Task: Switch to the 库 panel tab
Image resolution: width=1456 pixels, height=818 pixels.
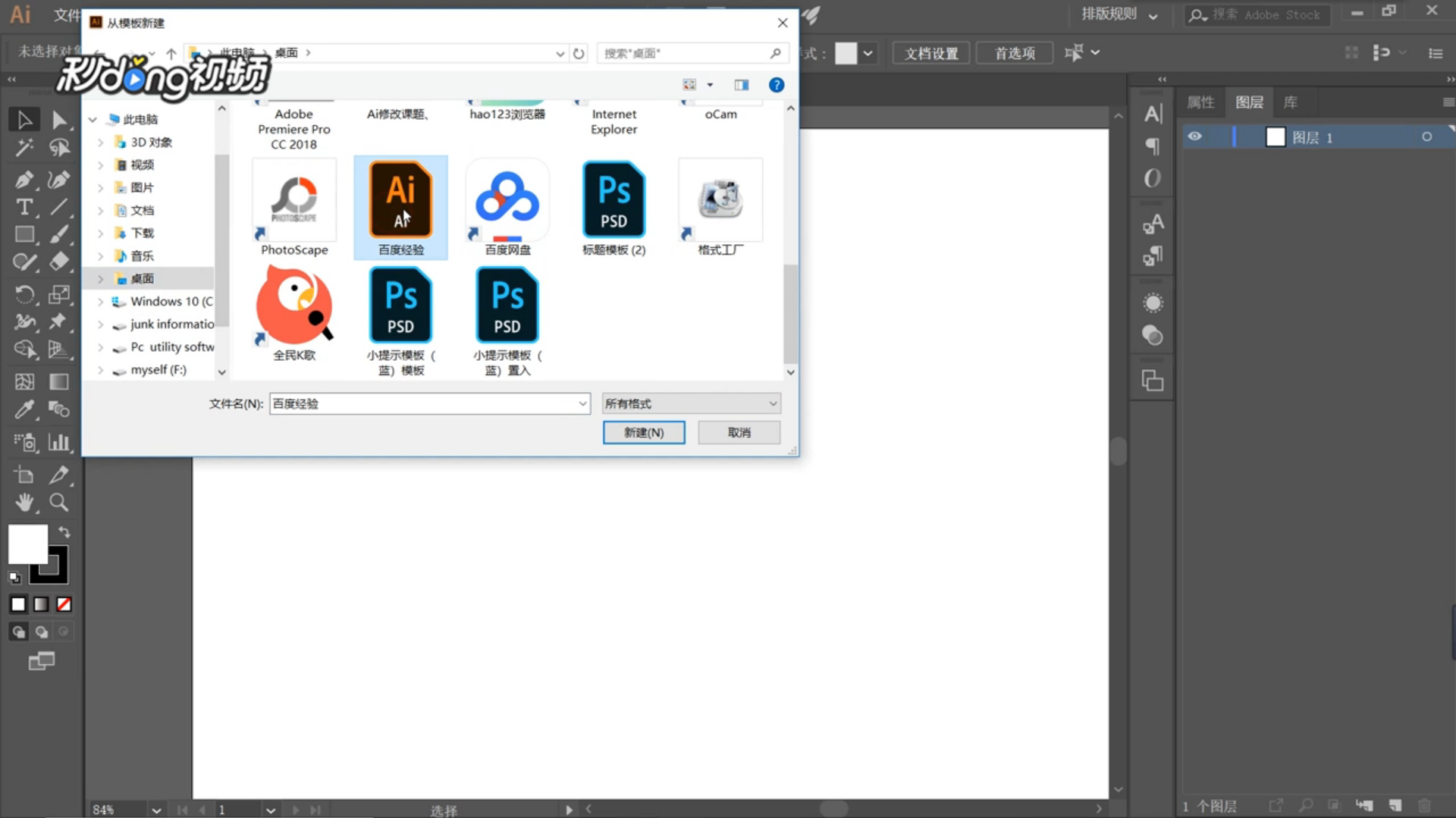Action: pos(1291,102)
